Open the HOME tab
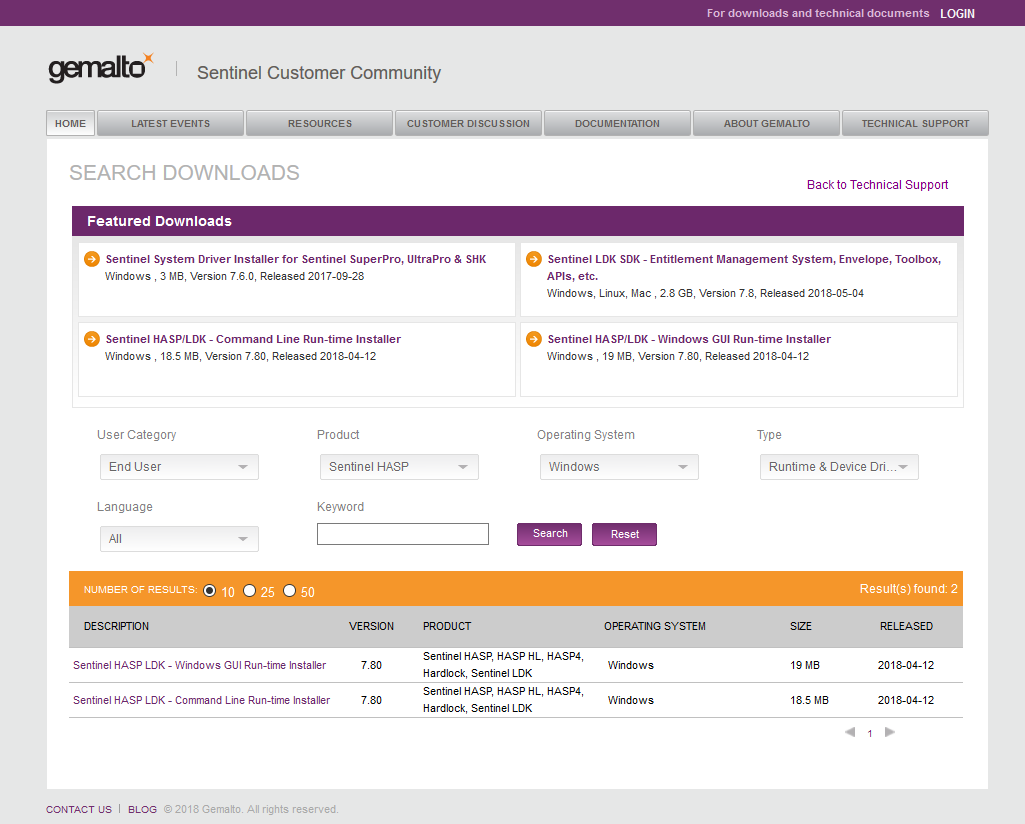Viewport: 1025px width, 824px height. coord(71,123)
